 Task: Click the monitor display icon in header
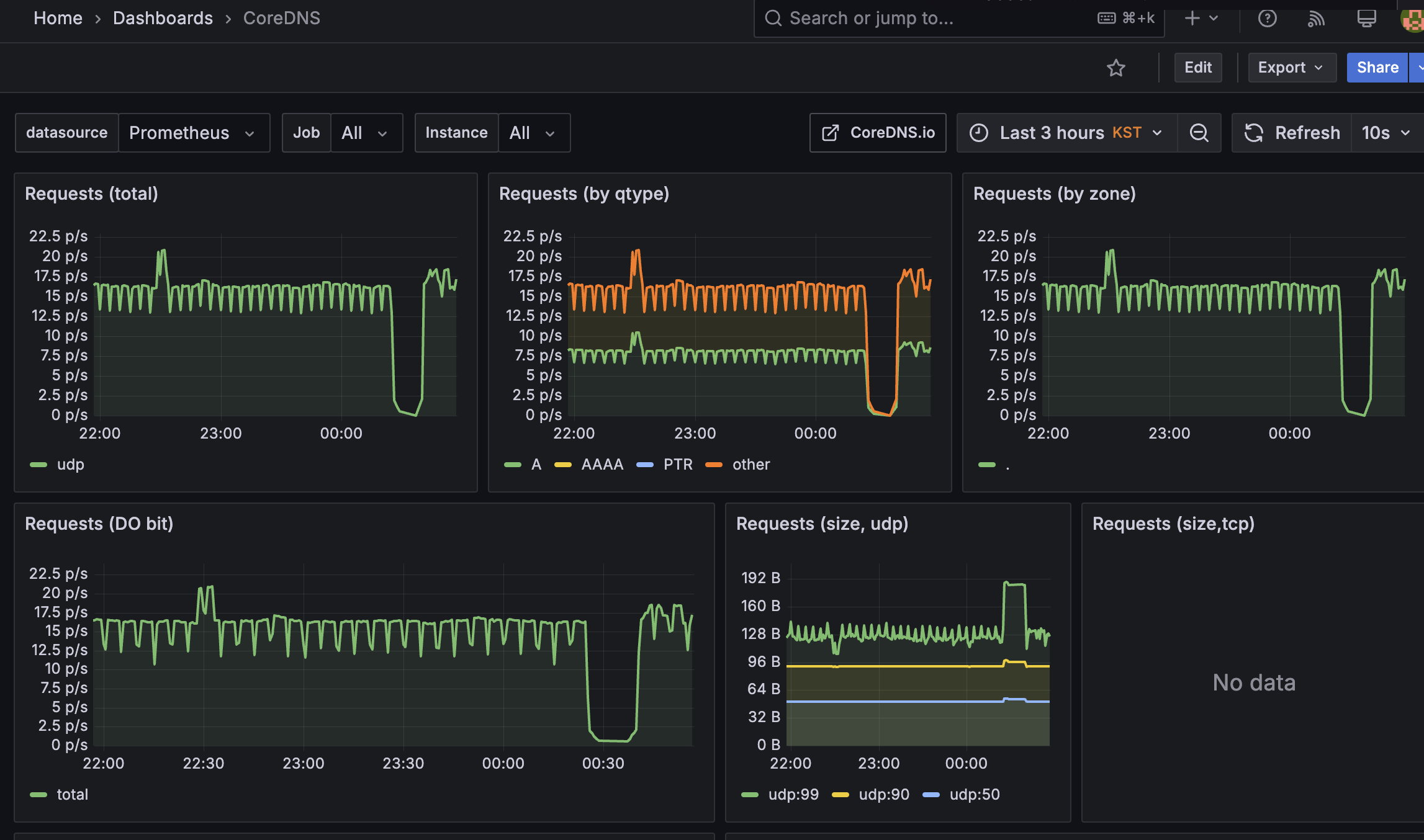1366,19
